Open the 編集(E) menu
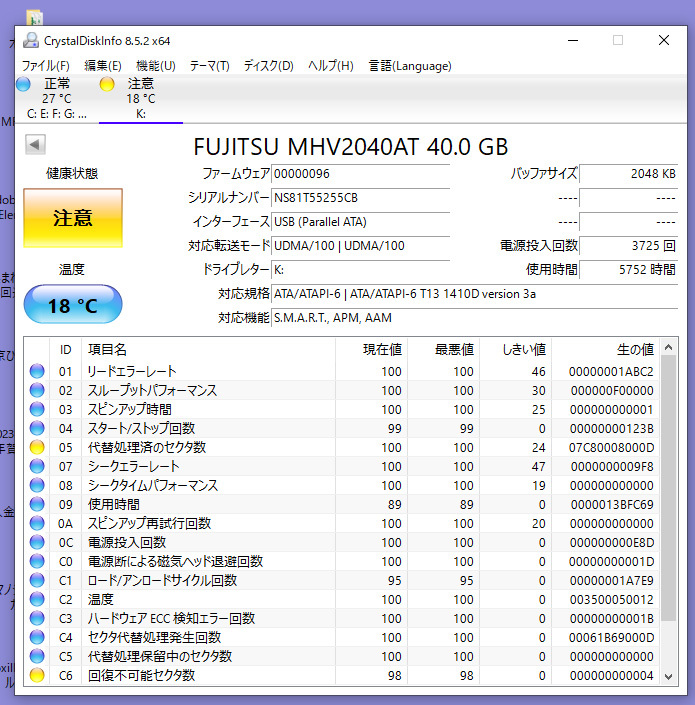The height and width of the screenshot is (705, 695). tap(102, 66)
